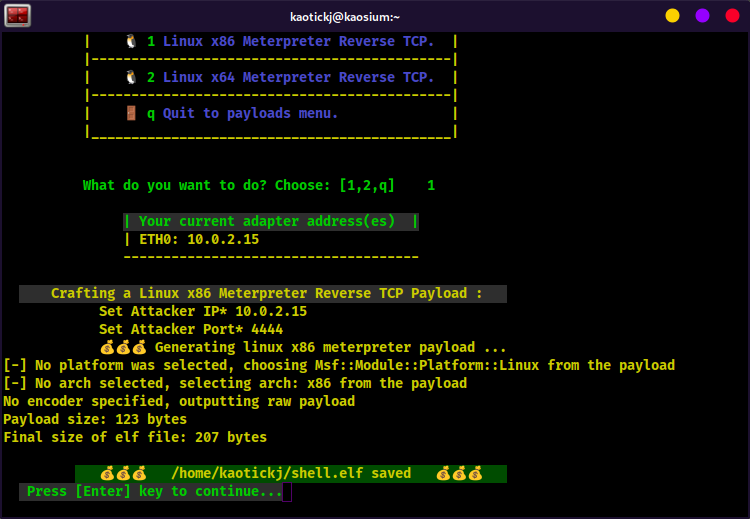This screenshot has width=750, height=519.
Task: Click the penguin icon beside option 2
Action: coord(131,77)
